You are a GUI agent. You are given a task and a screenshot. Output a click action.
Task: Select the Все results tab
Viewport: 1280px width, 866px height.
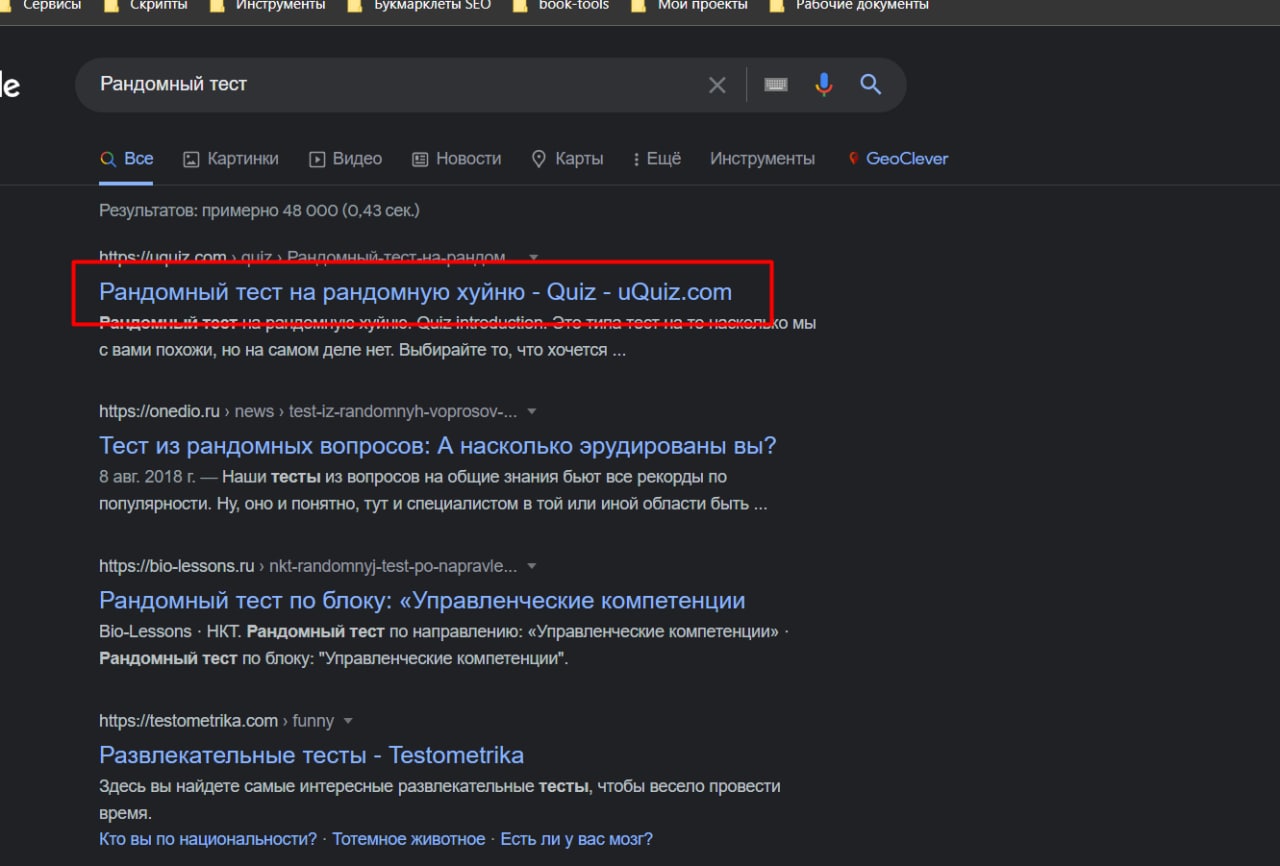[126, 159]
